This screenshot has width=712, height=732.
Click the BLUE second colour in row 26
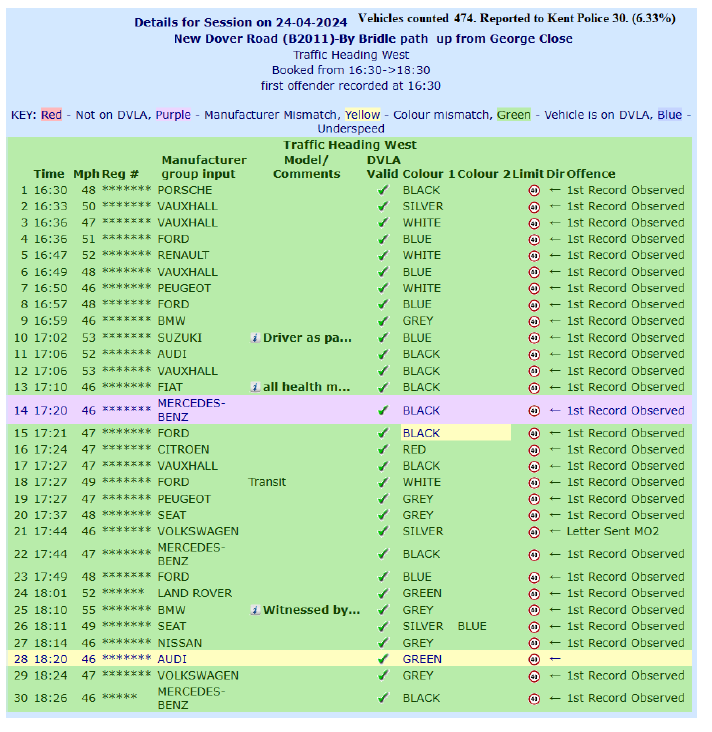[x=472, y=626]
